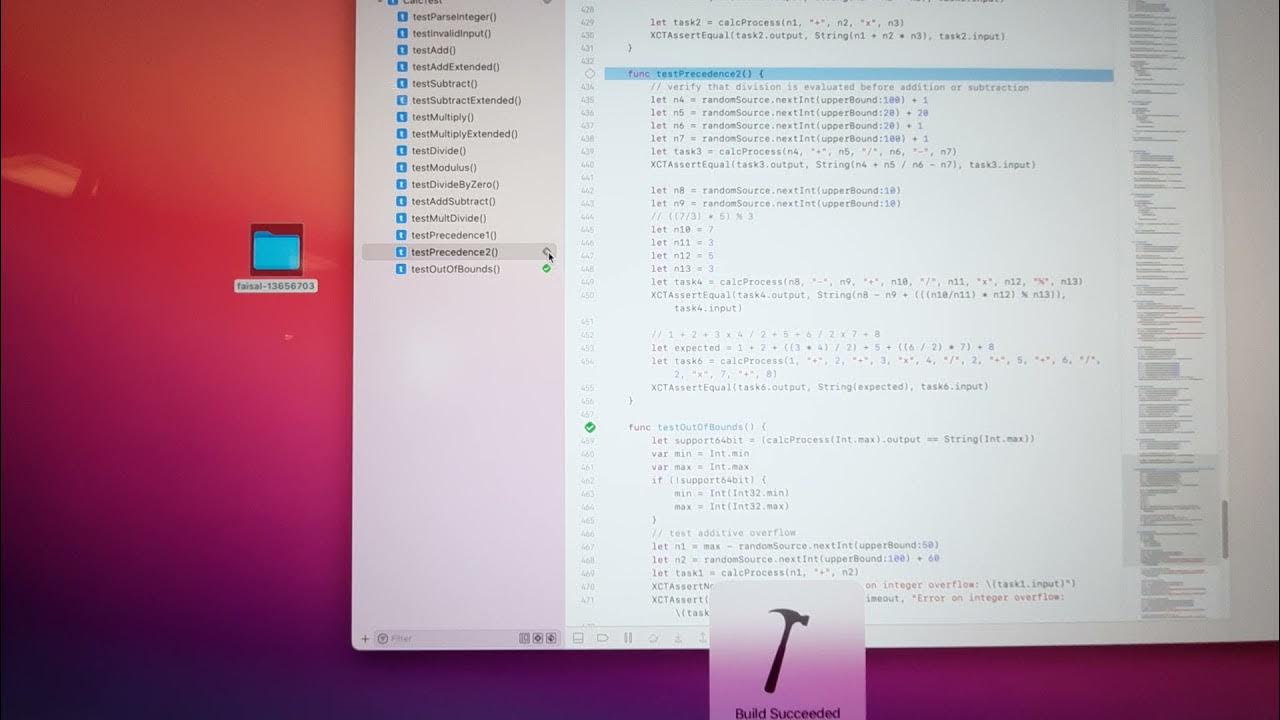Open testMultDivide() in test navigator
The width and height of the screenshot is (1280, 720).
point(449,218)
